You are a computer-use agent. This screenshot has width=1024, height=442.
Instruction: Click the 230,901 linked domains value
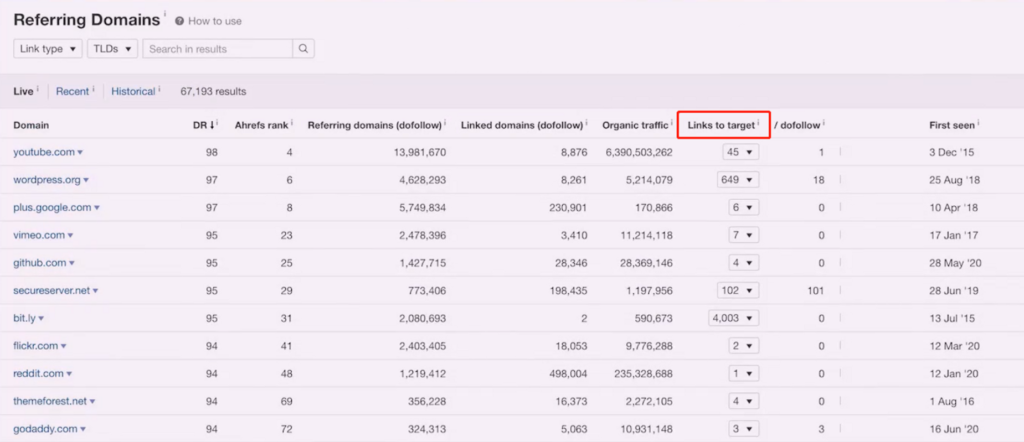tap(568, 208)
